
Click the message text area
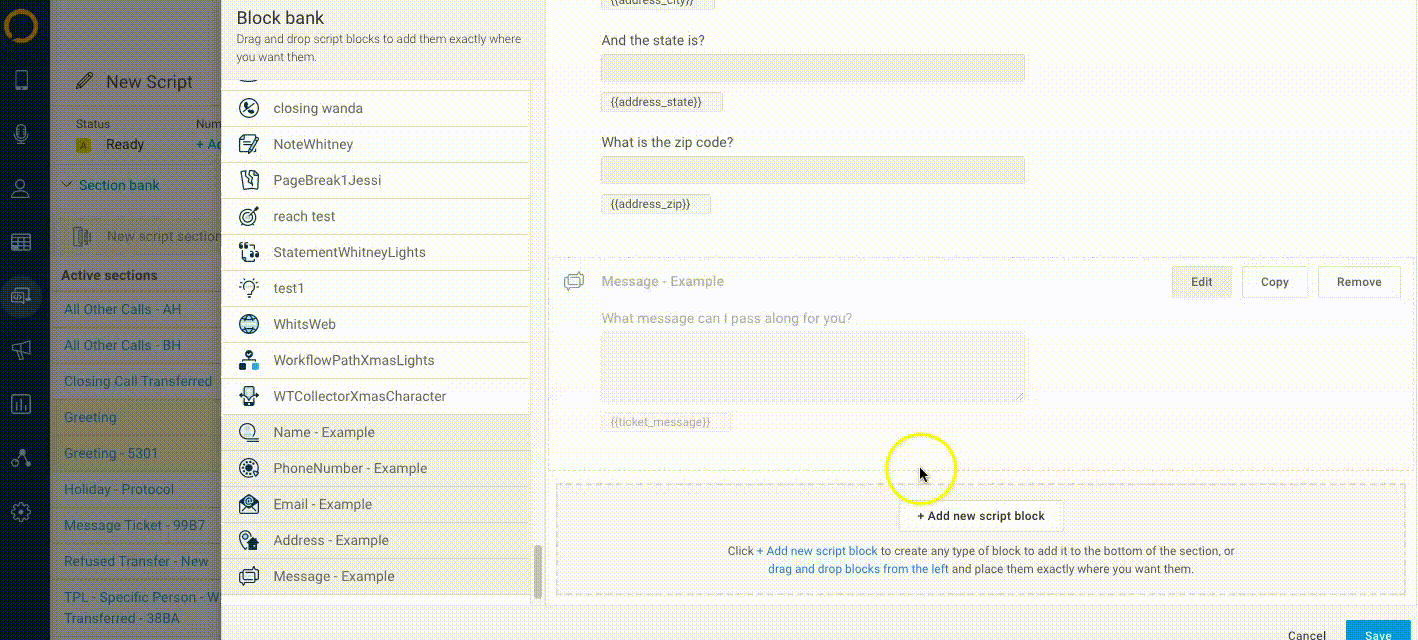click(812, 367)
